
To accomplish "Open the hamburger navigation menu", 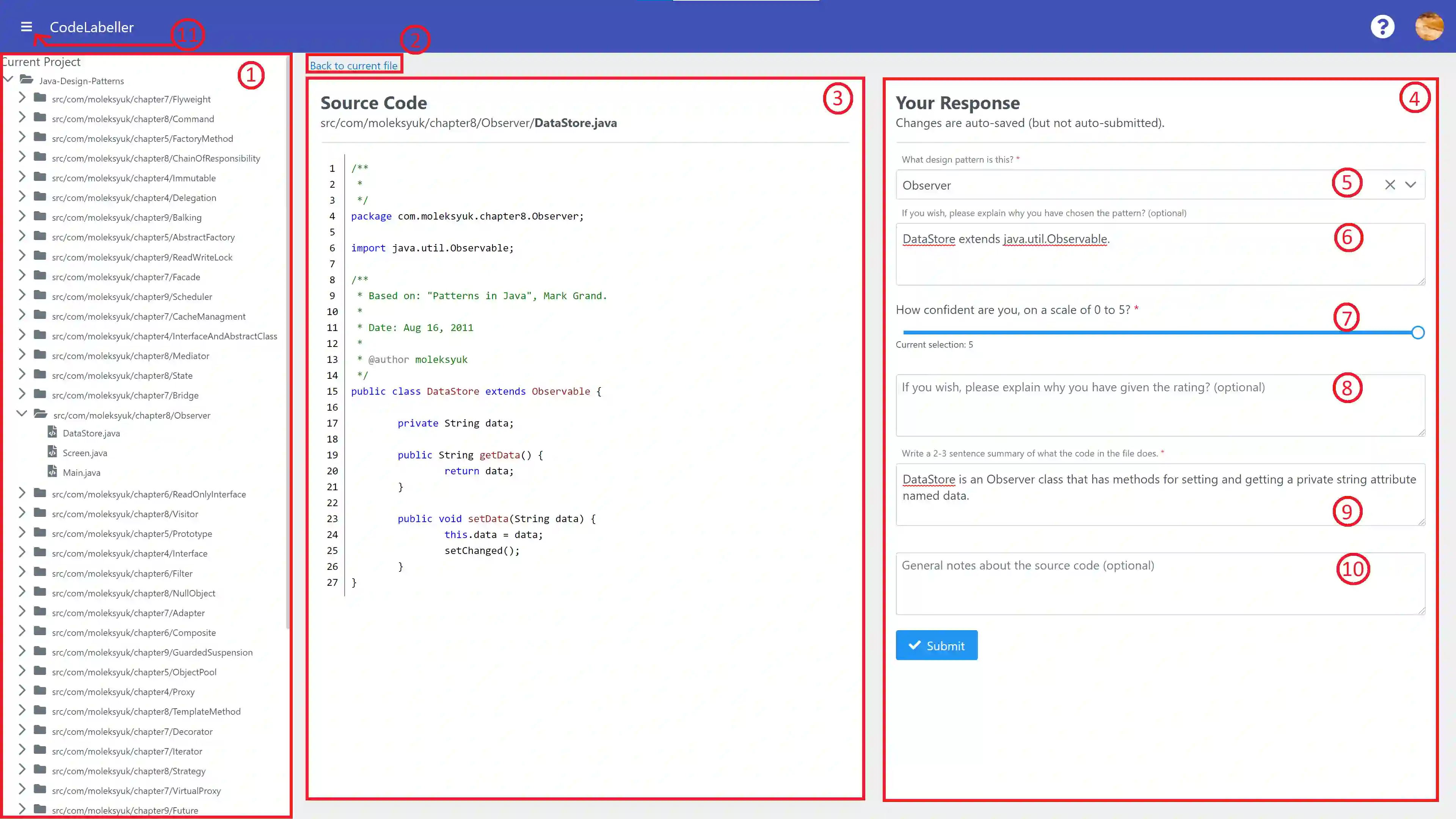I will click(26, 27).
